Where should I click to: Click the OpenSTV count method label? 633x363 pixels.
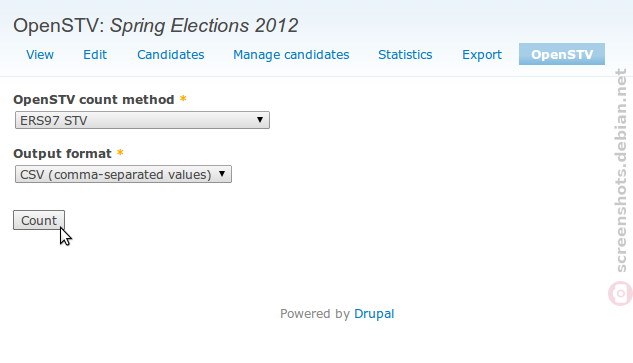[94, 99]
